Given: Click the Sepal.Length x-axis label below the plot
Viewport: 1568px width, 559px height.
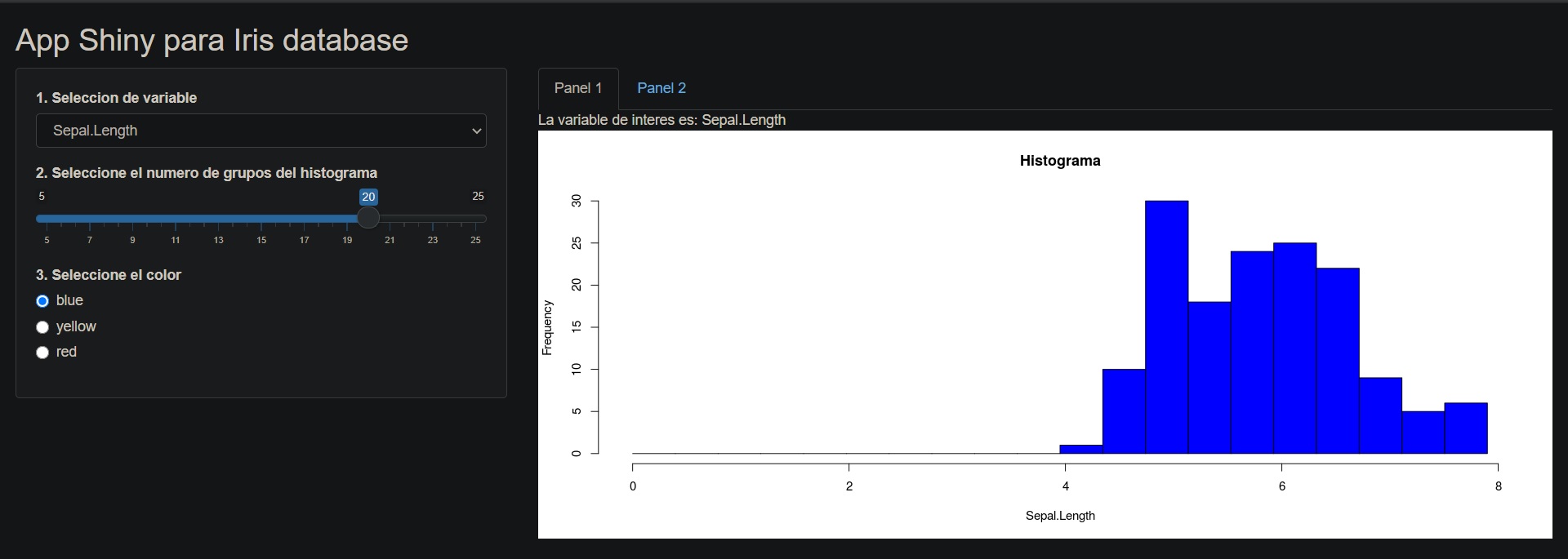Looking at the screenshot, I should click(1060, 516).
